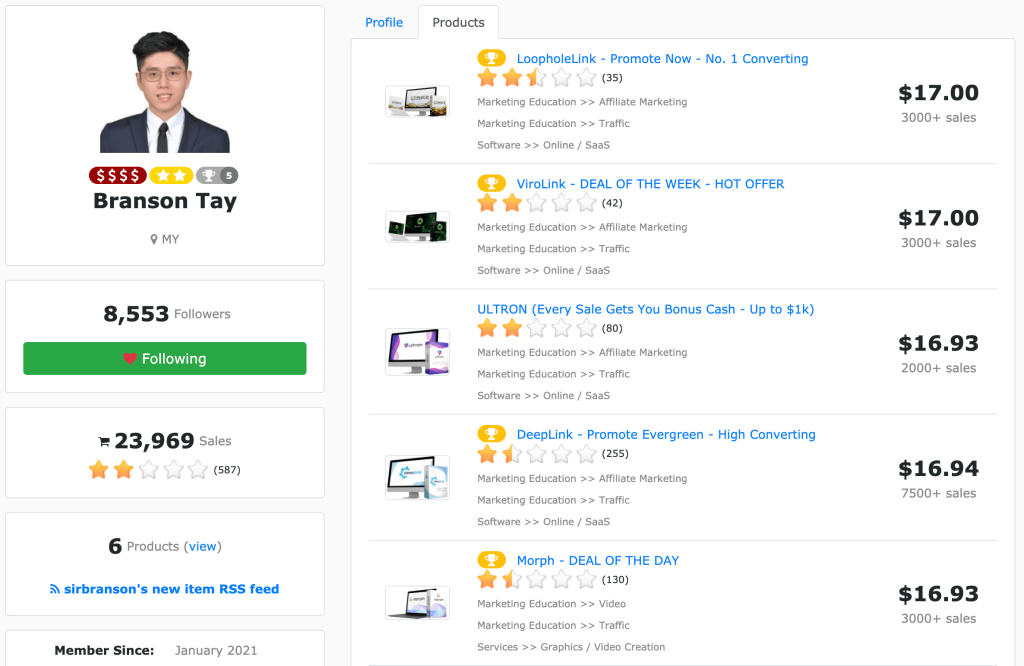Click the Morph product thumbnail
The image size is (1024, 666).
417,602
